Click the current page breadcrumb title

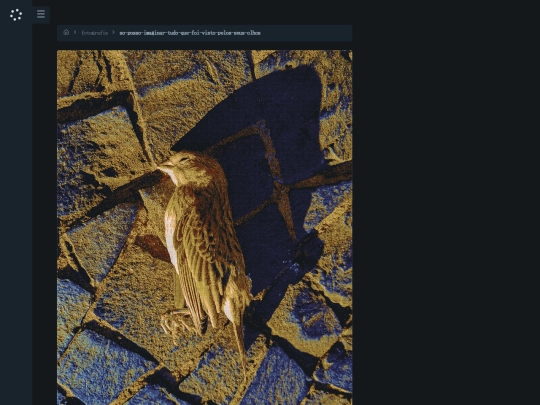point(190,33)
